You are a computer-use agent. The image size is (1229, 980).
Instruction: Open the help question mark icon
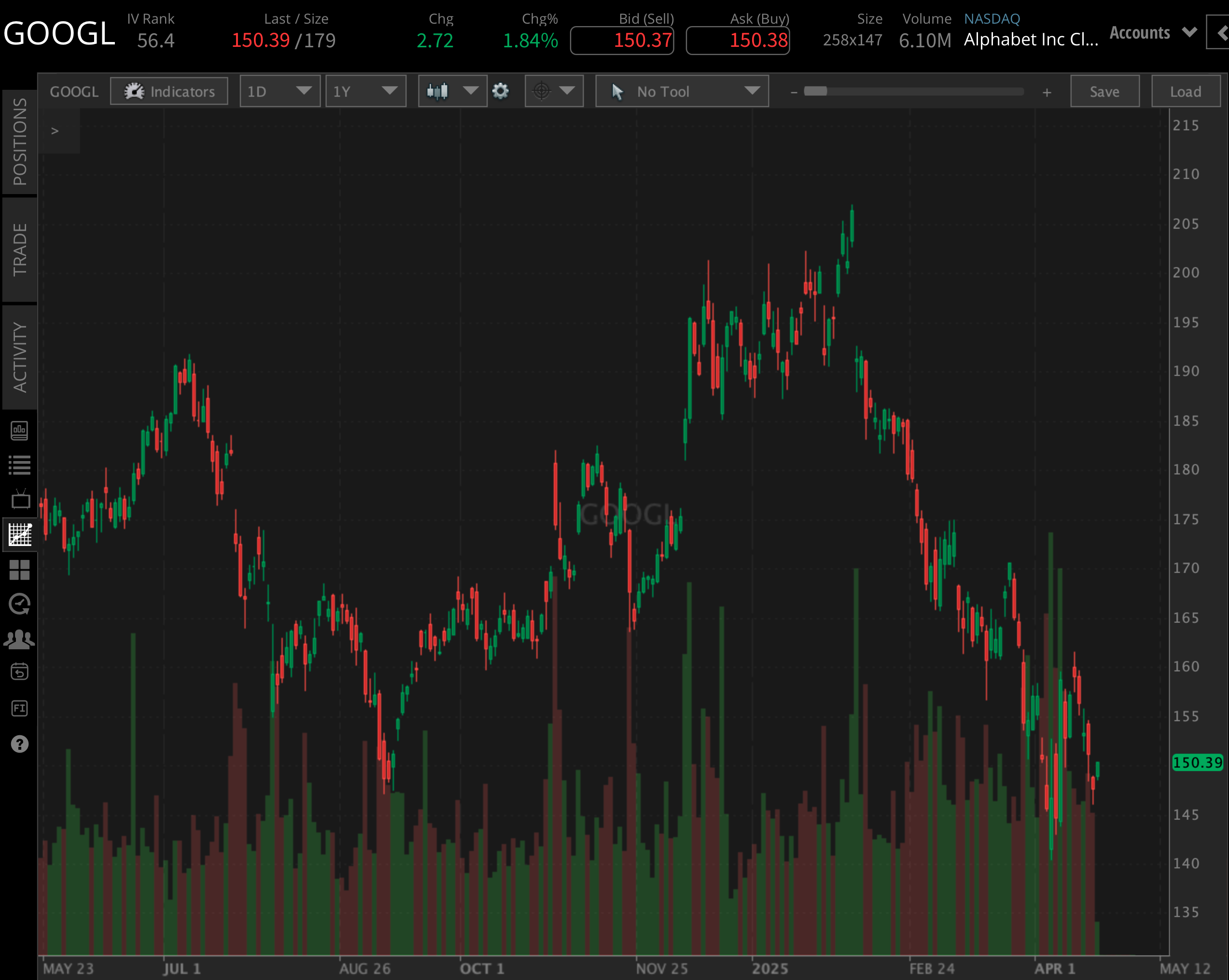click(x=20, y=744)
